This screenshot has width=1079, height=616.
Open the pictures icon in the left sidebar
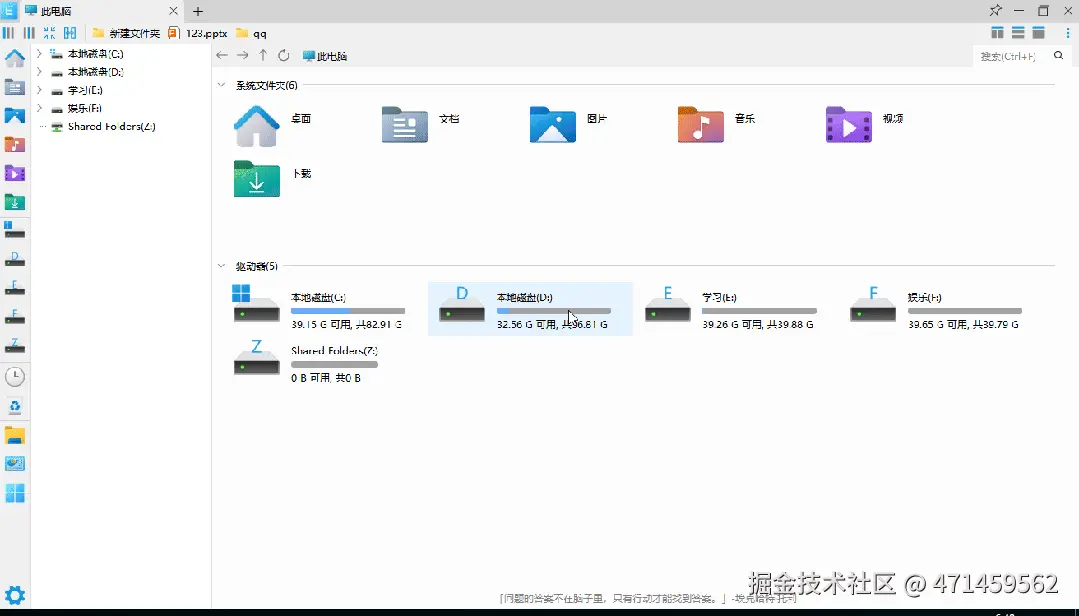14,116
